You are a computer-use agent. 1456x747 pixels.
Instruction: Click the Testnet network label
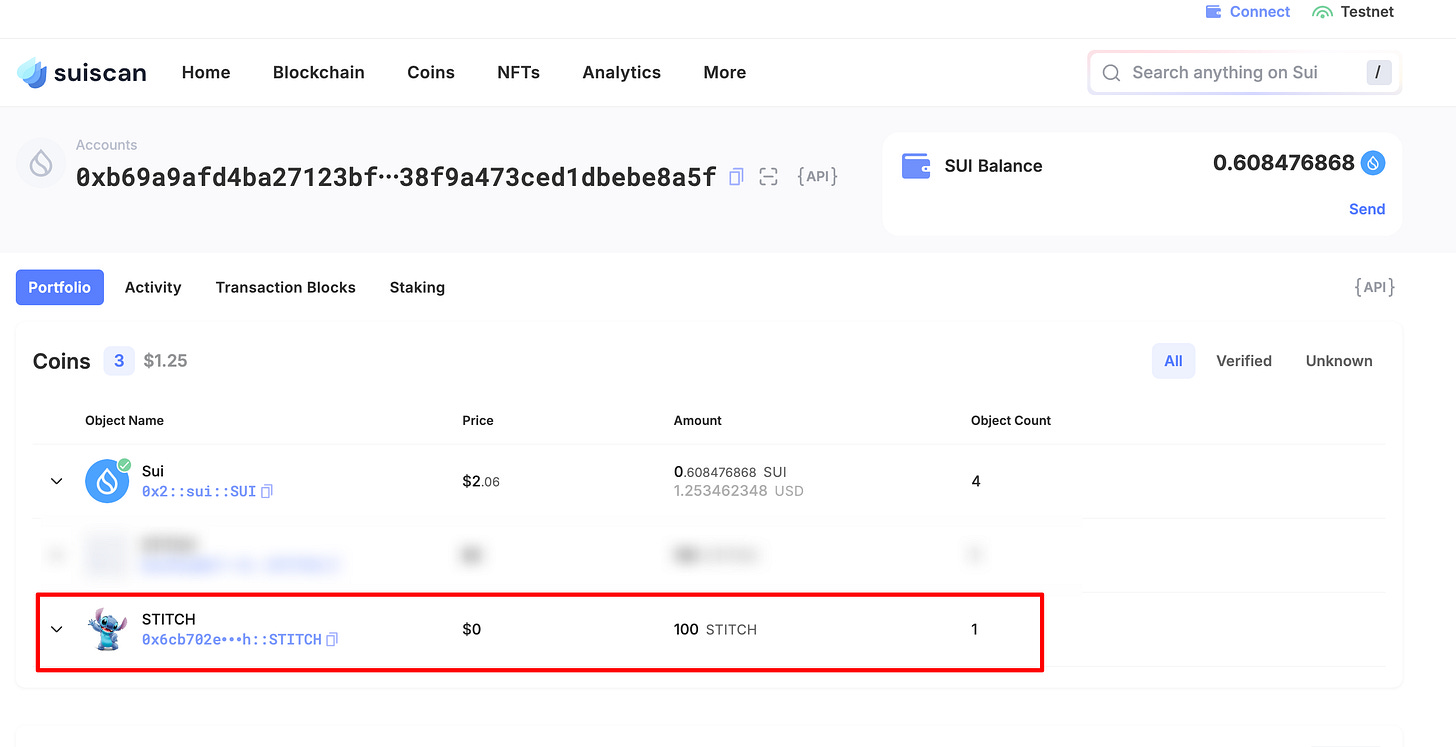pos(1367,12)
